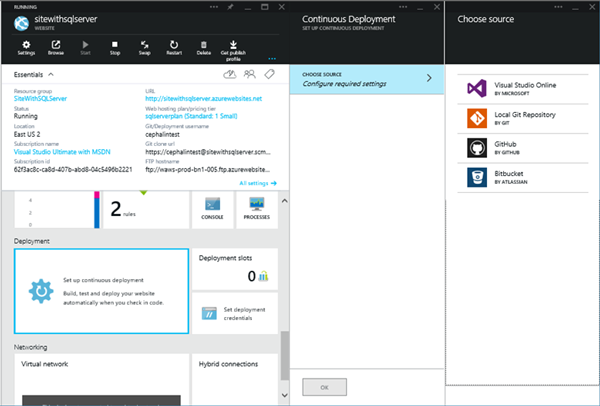Open the users and roles icon

[249, 74]
